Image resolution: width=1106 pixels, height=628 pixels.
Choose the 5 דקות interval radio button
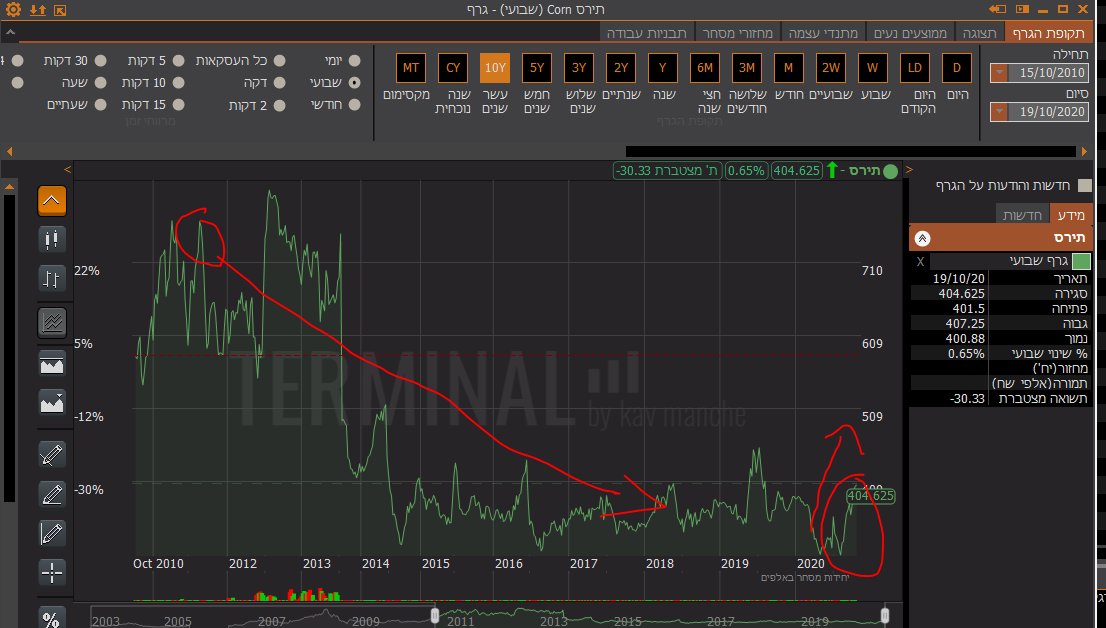(178, 61)
